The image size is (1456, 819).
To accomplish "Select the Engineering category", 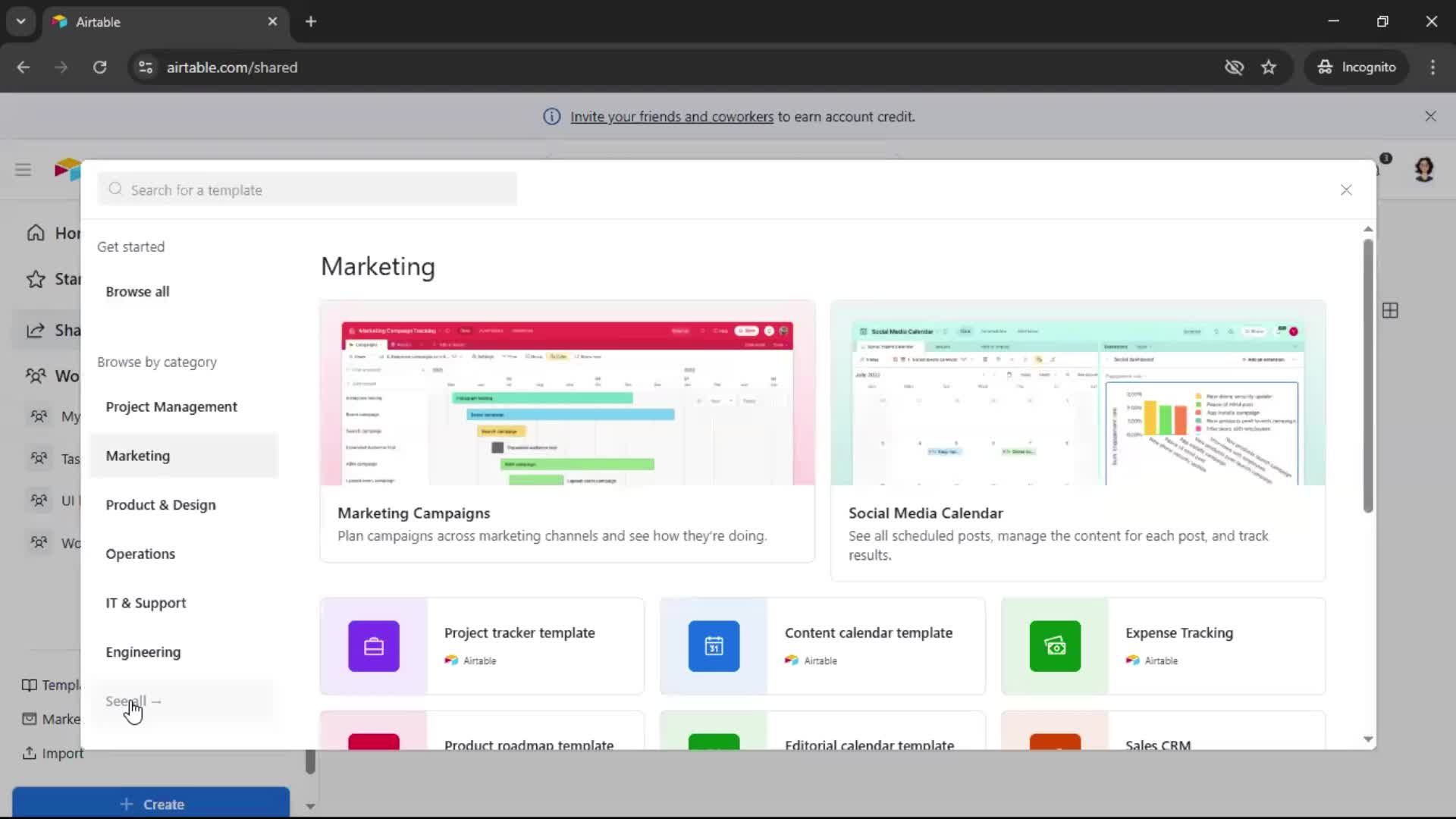I will (143, 652).
